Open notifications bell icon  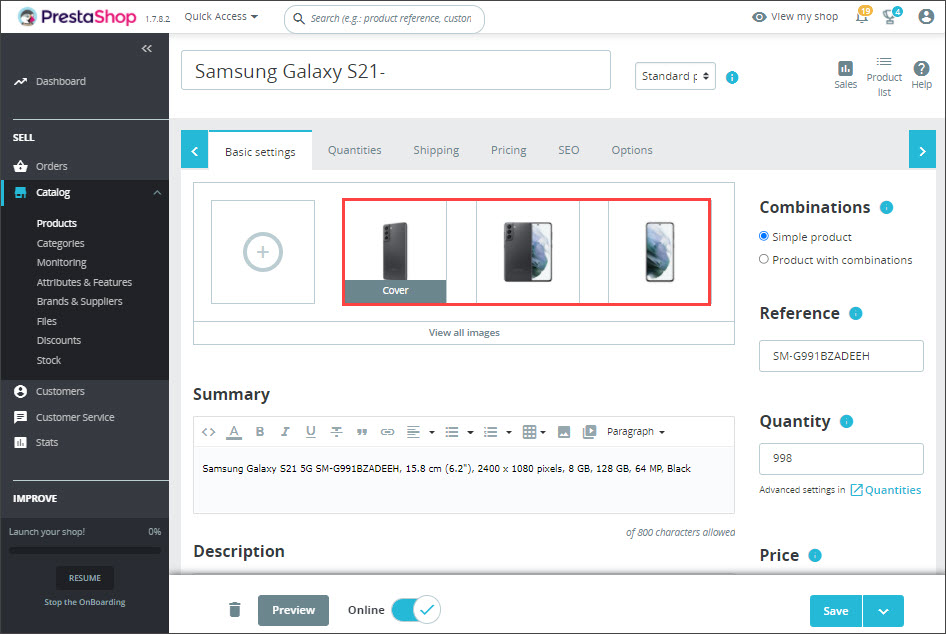click(x=863, y=16)
